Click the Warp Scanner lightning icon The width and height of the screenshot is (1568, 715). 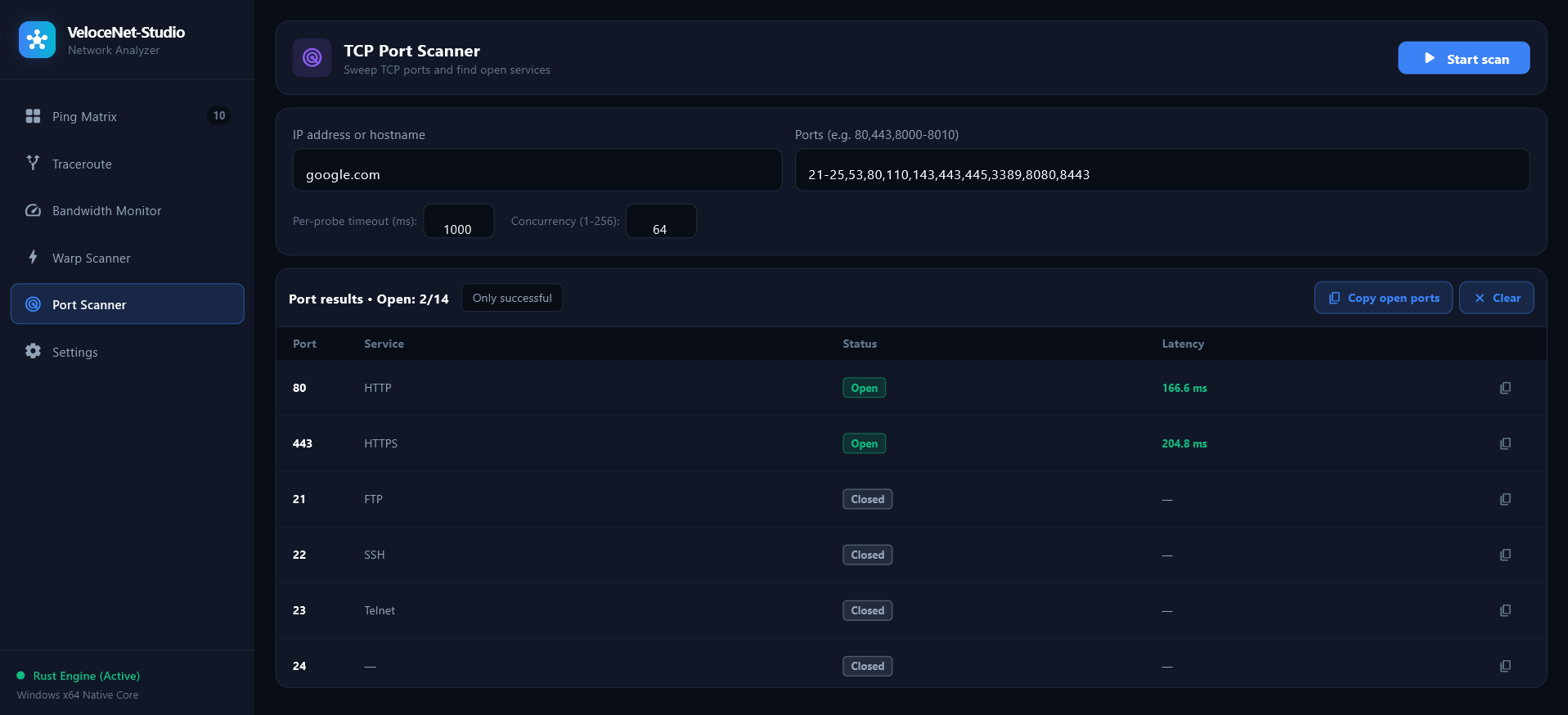(x=33, y=257)
